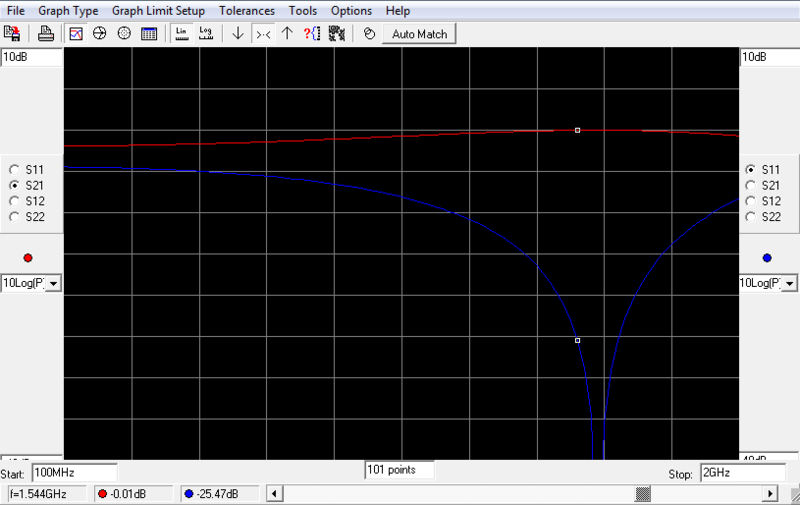Select left S11 radio button
Viewport: 800px width, 505px height.
[x=14, y=170]
